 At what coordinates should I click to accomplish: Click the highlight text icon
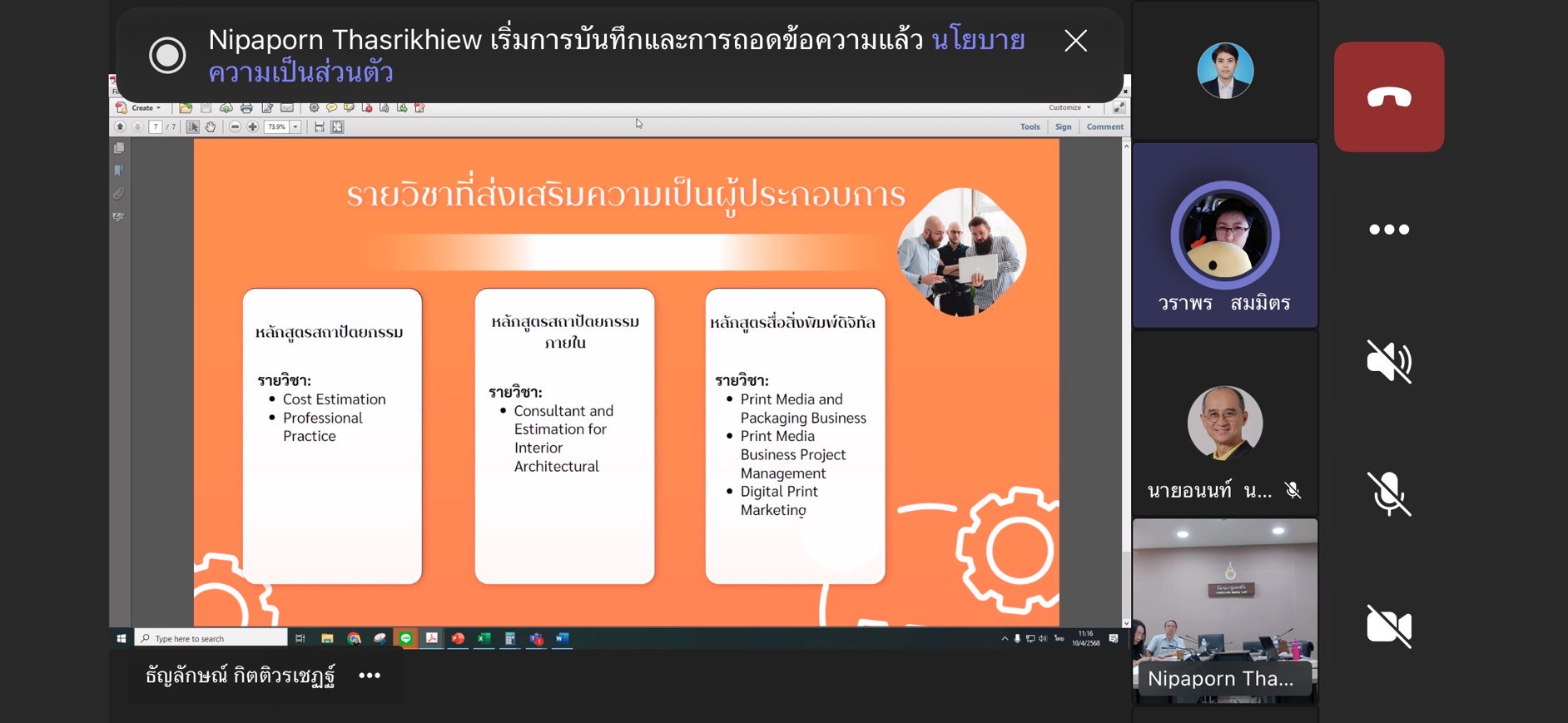click(349, 108)
